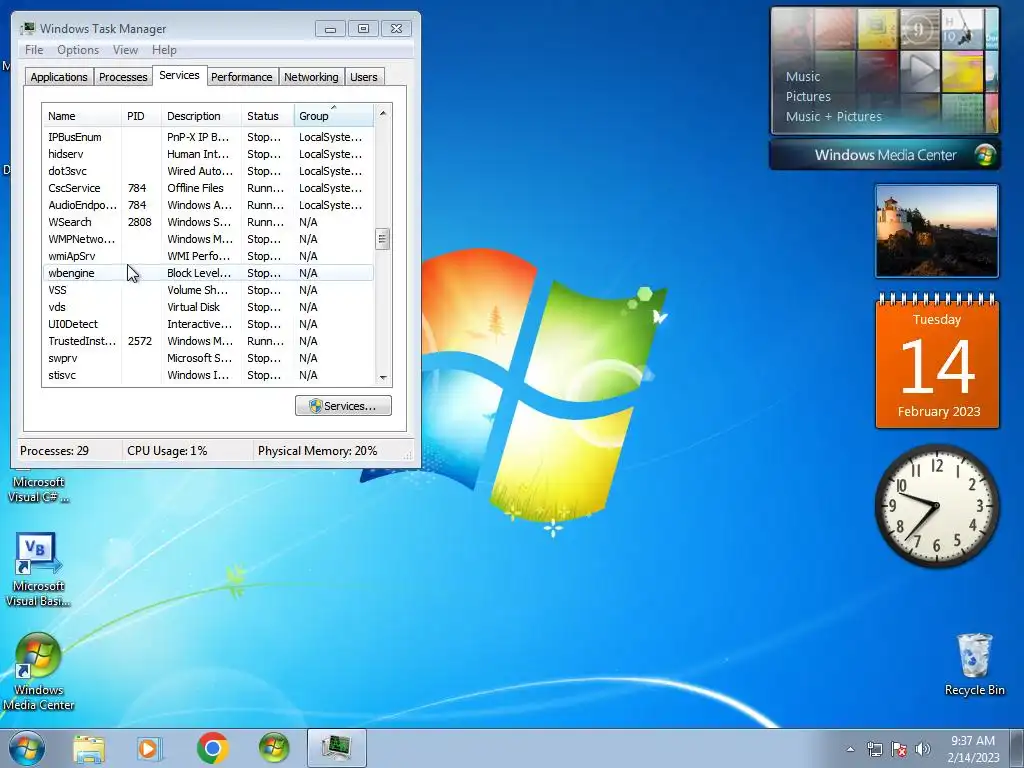Click the Services... button
Viewport: 1024px width, 768px height.
tap(344, 406)
